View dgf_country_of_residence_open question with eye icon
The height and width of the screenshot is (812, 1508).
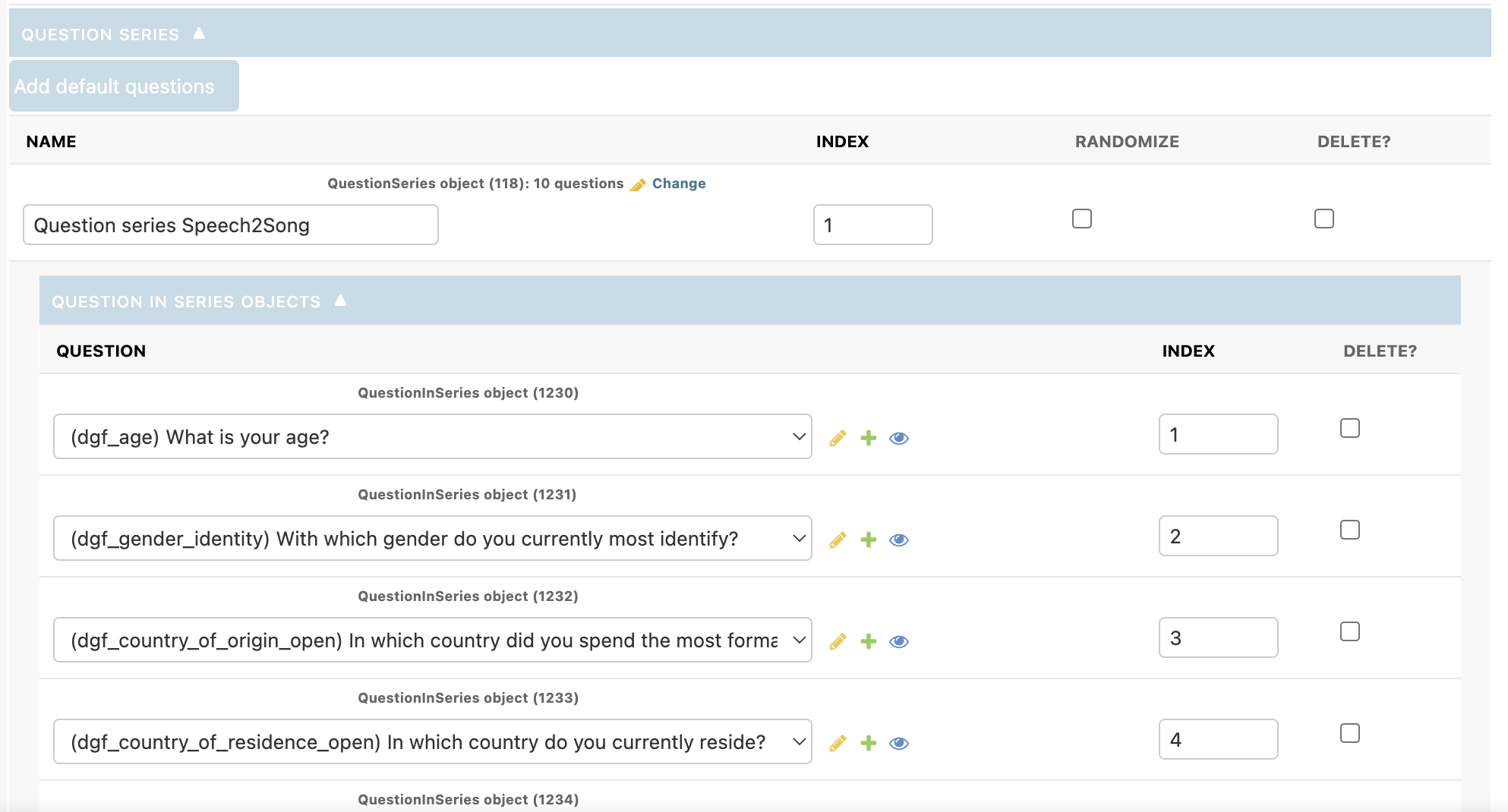tap(899, 743)
